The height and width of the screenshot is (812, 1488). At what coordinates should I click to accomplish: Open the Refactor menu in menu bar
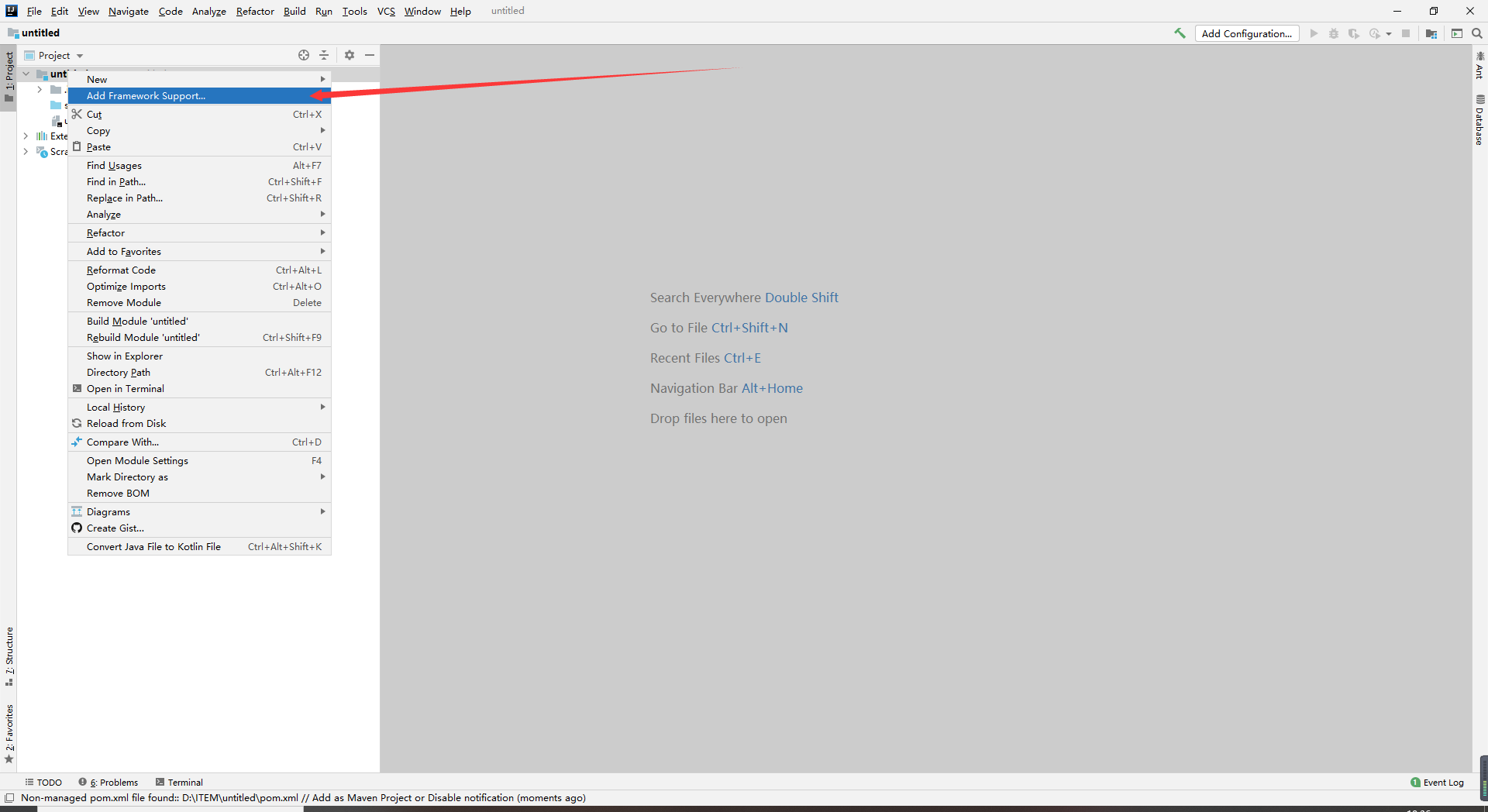click(x=255, y=11)
